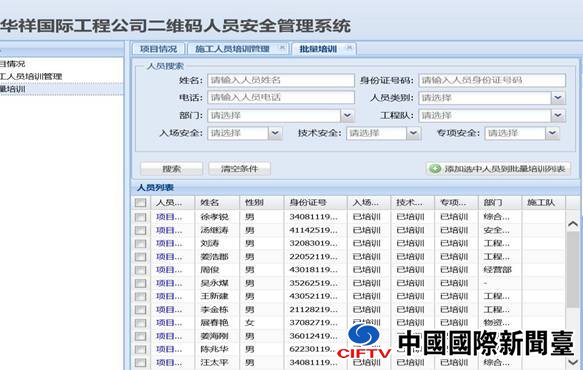Click the 施工队 column header
583x370 pixels.
[x=544, y=203]
